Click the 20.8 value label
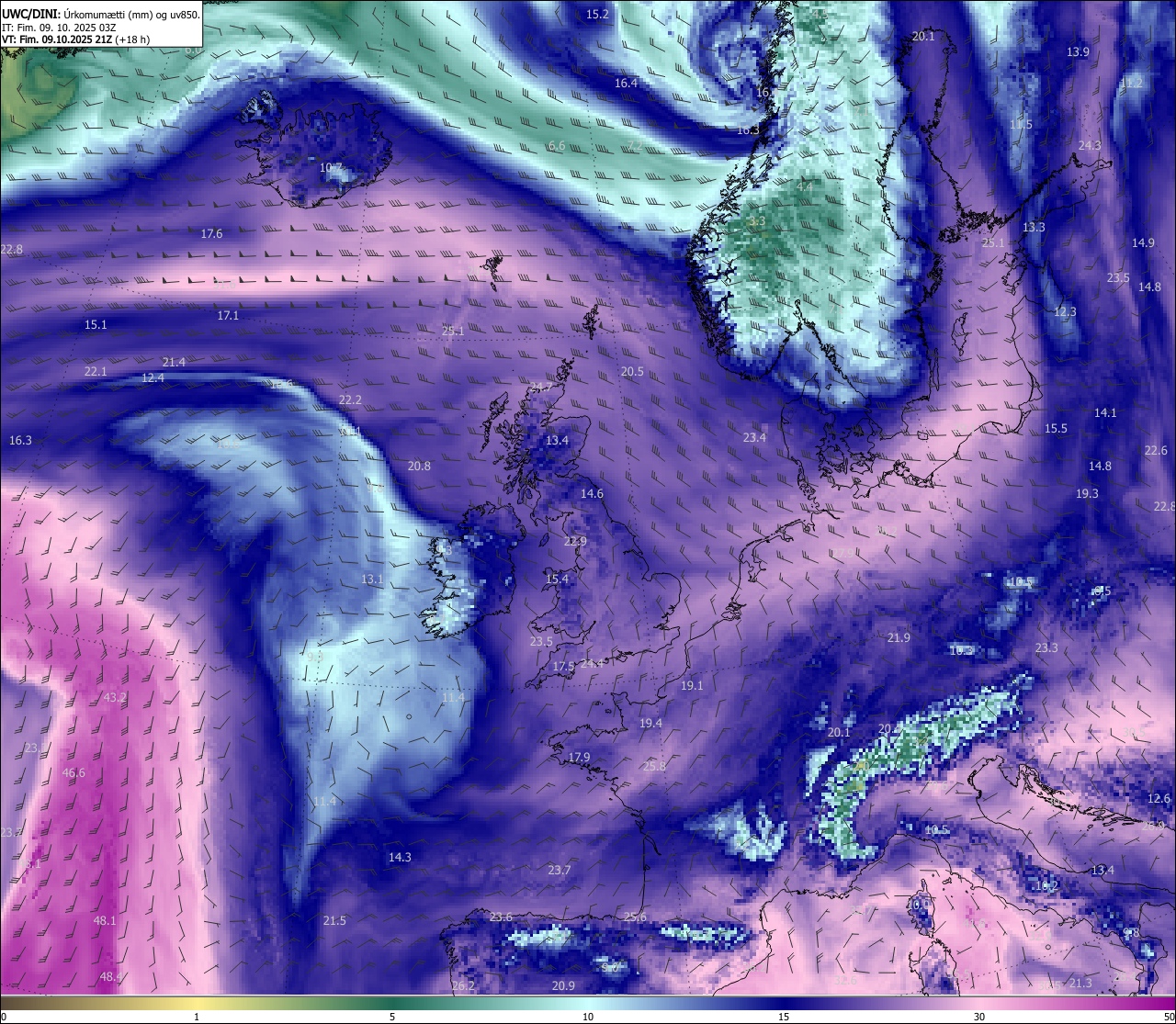 pos(419,466)
